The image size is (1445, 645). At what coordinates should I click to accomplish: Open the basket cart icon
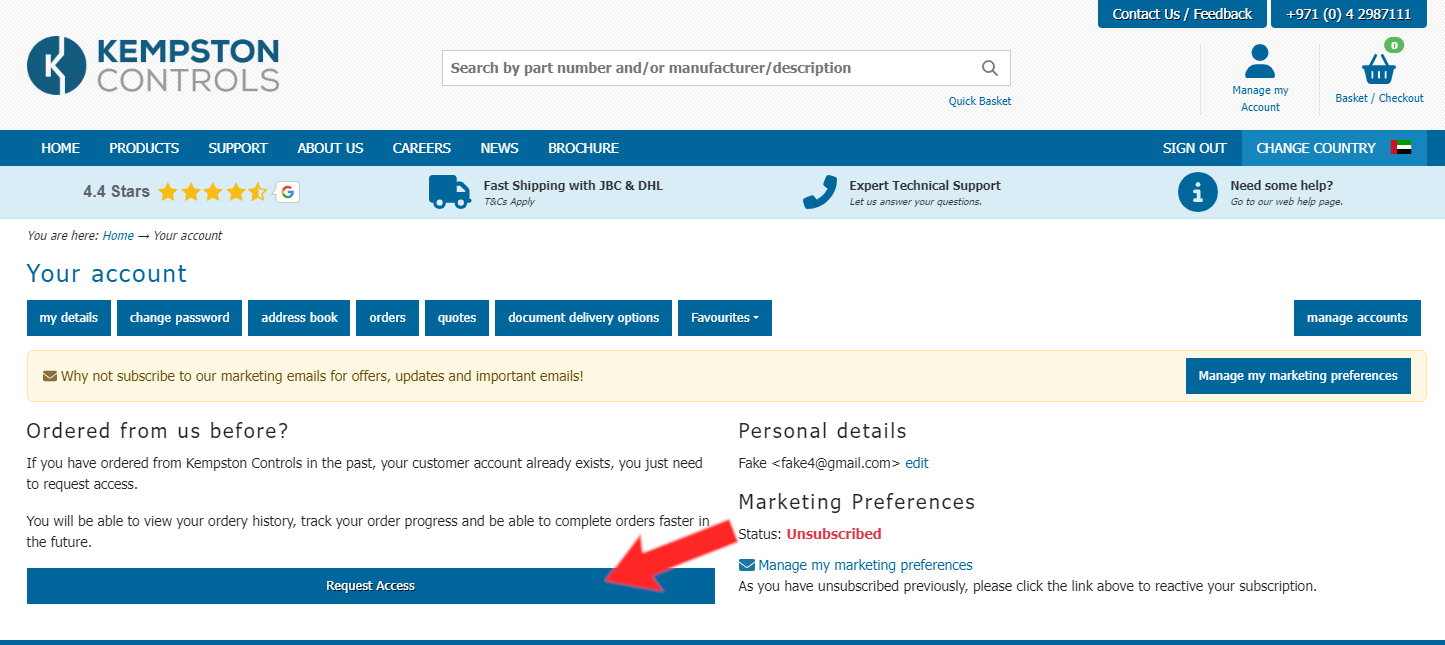tap(1379, 70)
